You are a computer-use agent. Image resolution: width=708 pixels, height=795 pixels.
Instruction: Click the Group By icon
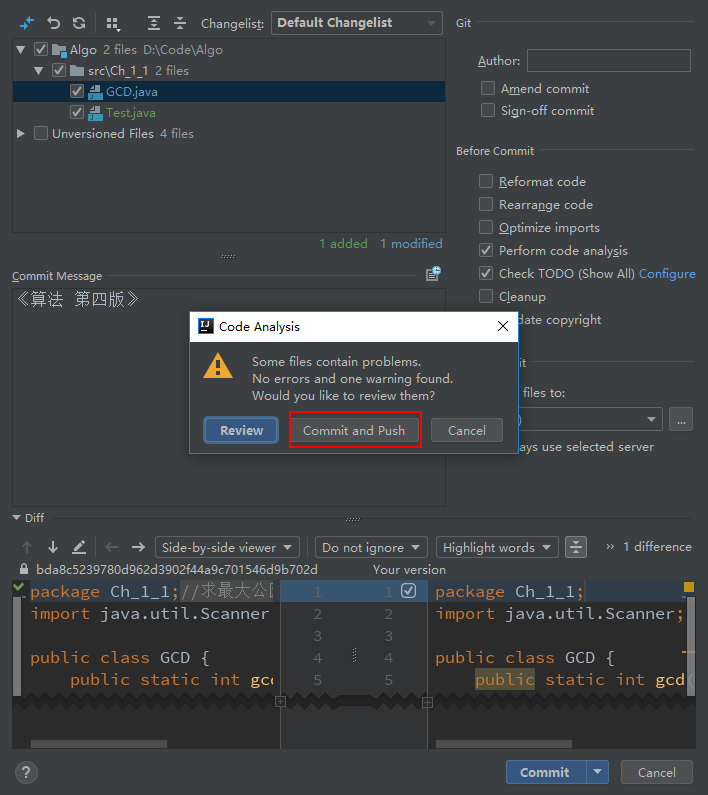pos(113,22)
